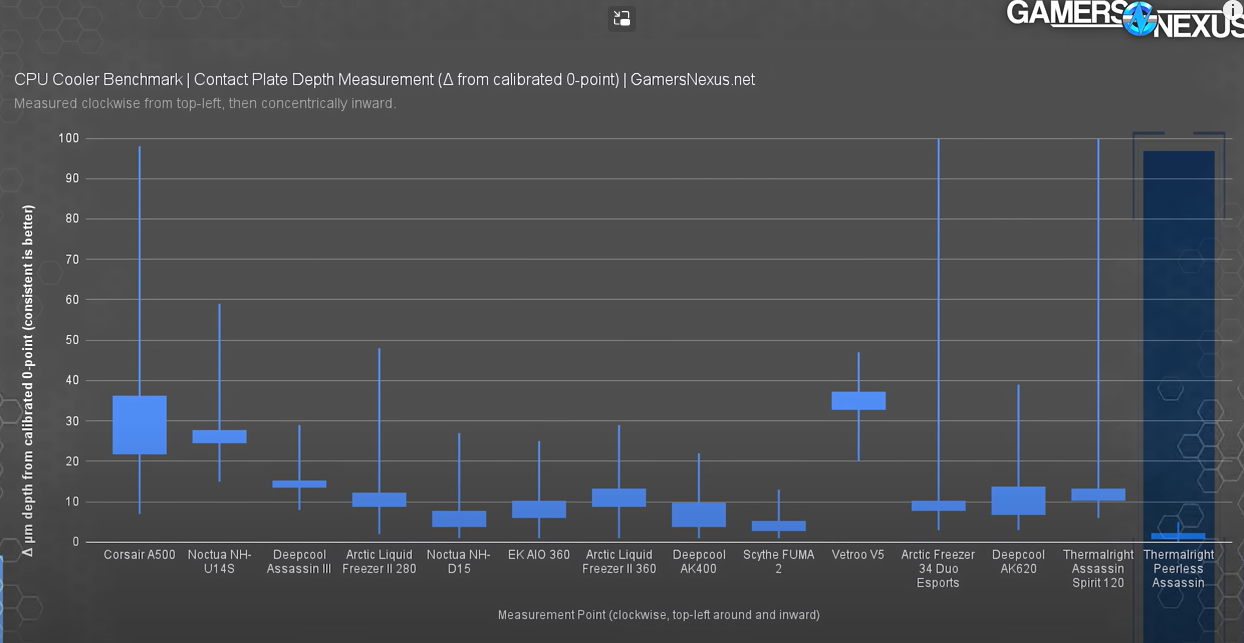
Task: Click the 'Deepcool AK400' axis label
Action: pyautogui.click(x=699, y=562)
